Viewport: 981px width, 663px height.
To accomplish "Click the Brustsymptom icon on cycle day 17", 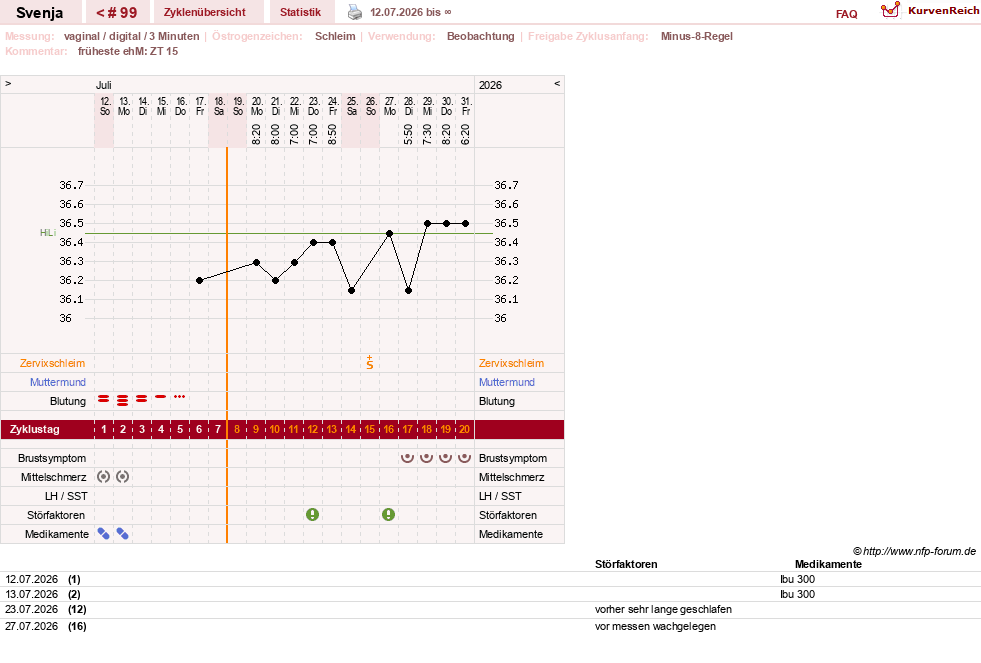I will (x=407, y=457).
